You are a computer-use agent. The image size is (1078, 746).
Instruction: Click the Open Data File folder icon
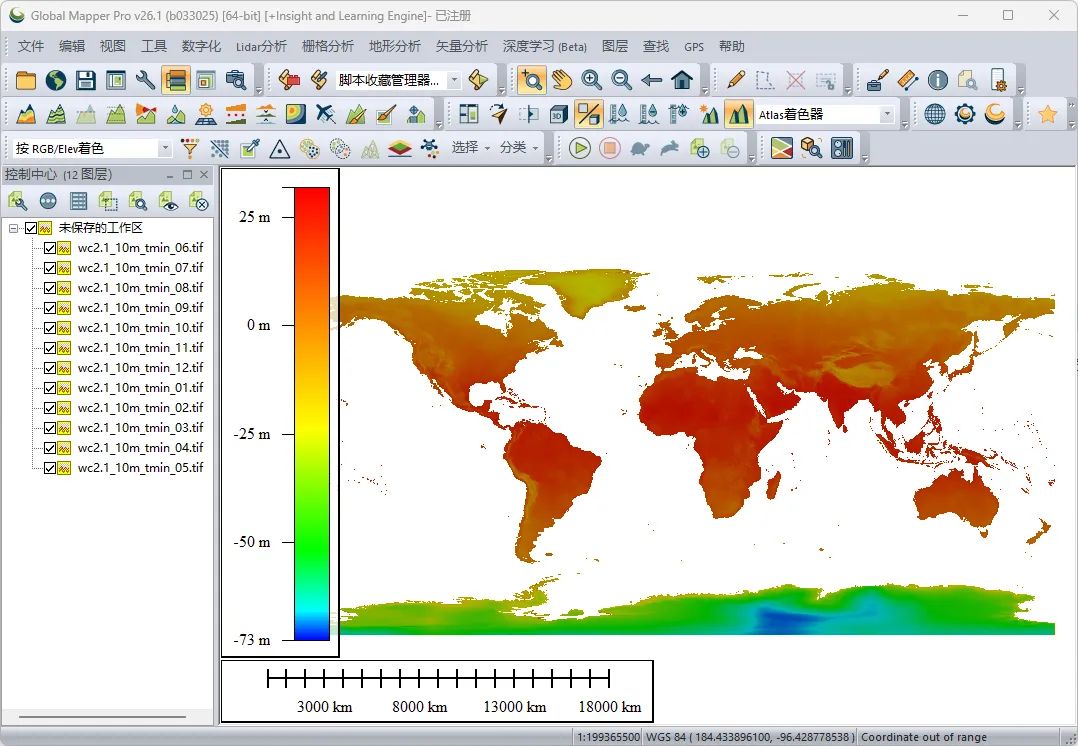25,80
